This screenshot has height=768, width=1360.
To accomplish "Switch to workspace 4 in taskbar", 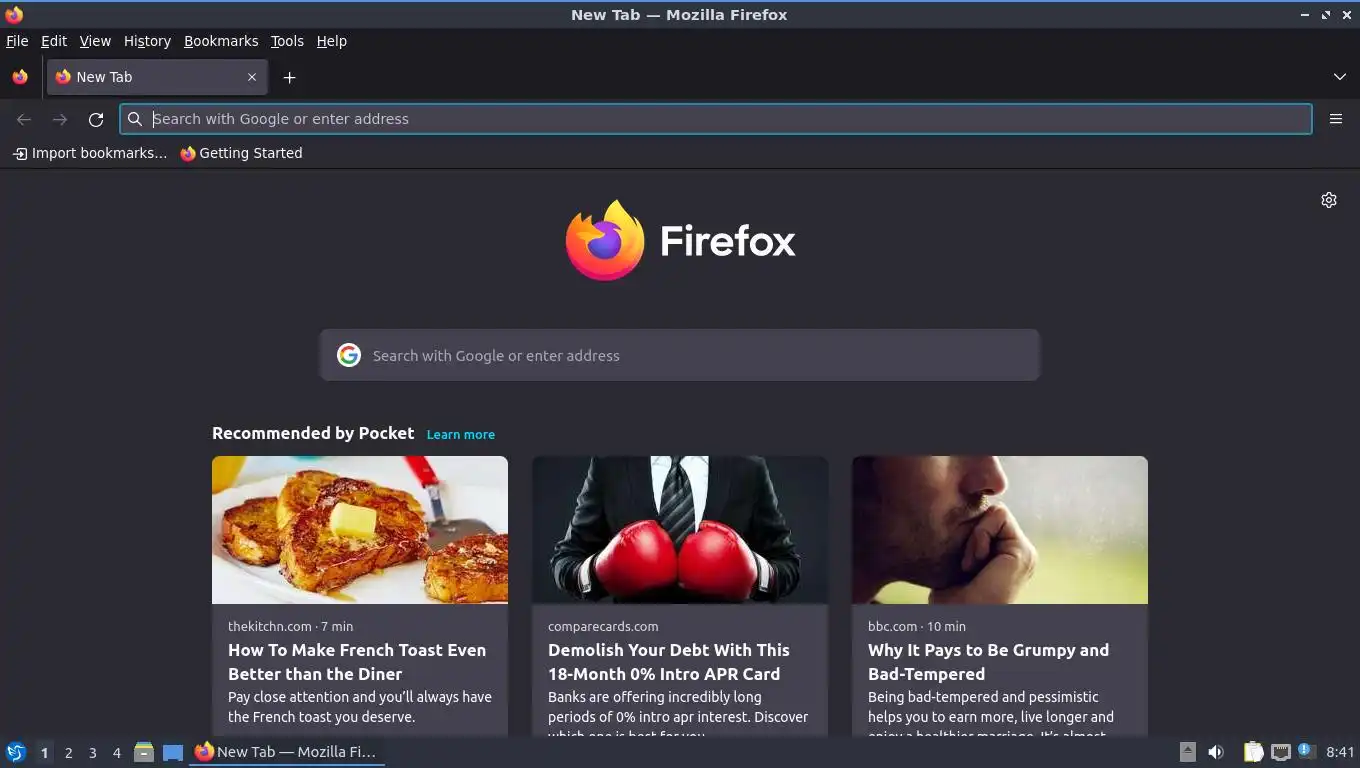I will (x=116, y=753).
